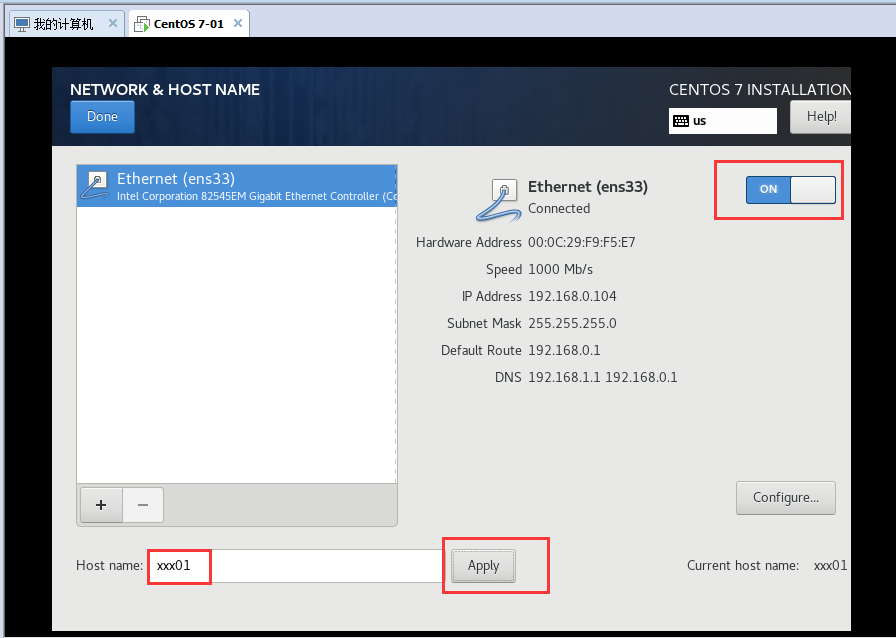Click Hardware Address value 00:0C:29:F9:F5:E7

click(x=582, y=242)
